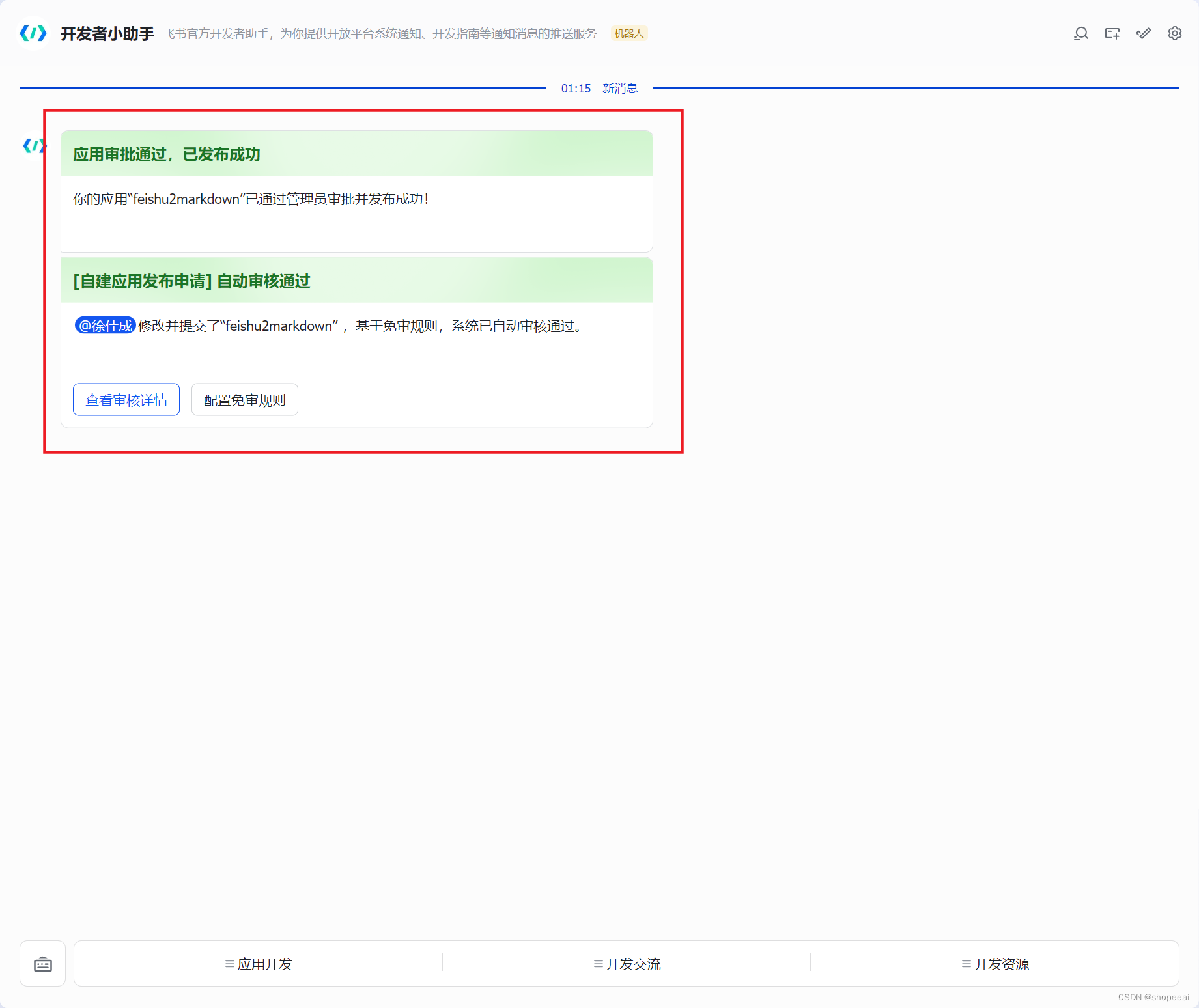Click the create group chat icon
Image resolution: width=1199 pixels, height=1008 pixels.
pyautogui.click(x=1112, y=33)
